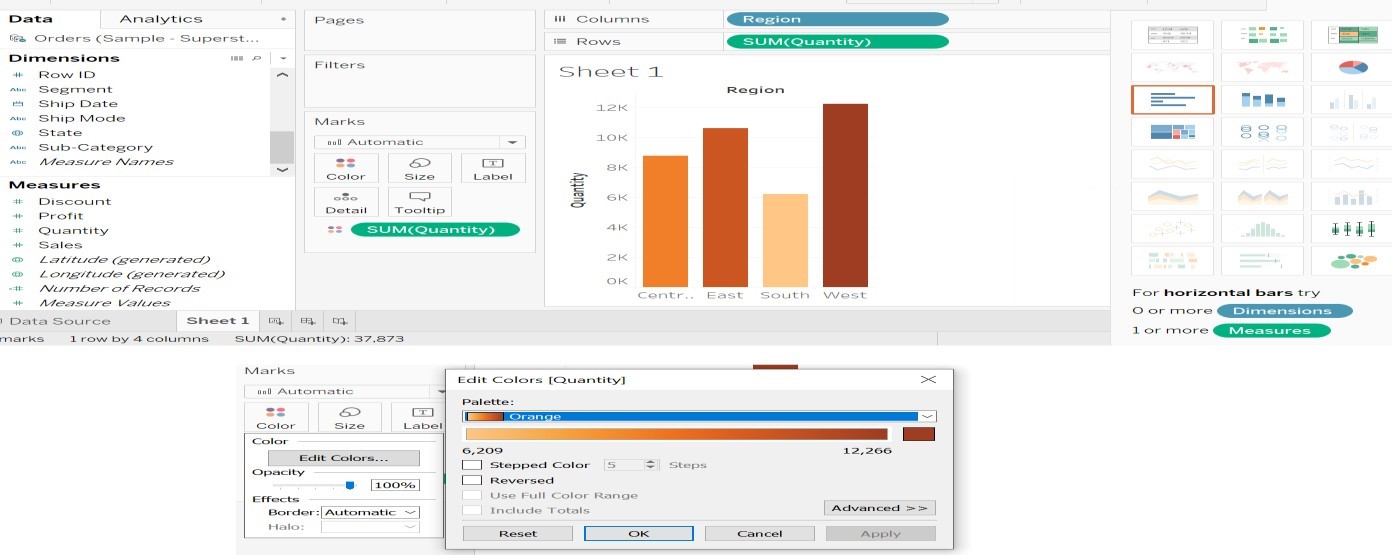
Task: Select the horizontal bars chart in Show Me
Action: 1173,99
